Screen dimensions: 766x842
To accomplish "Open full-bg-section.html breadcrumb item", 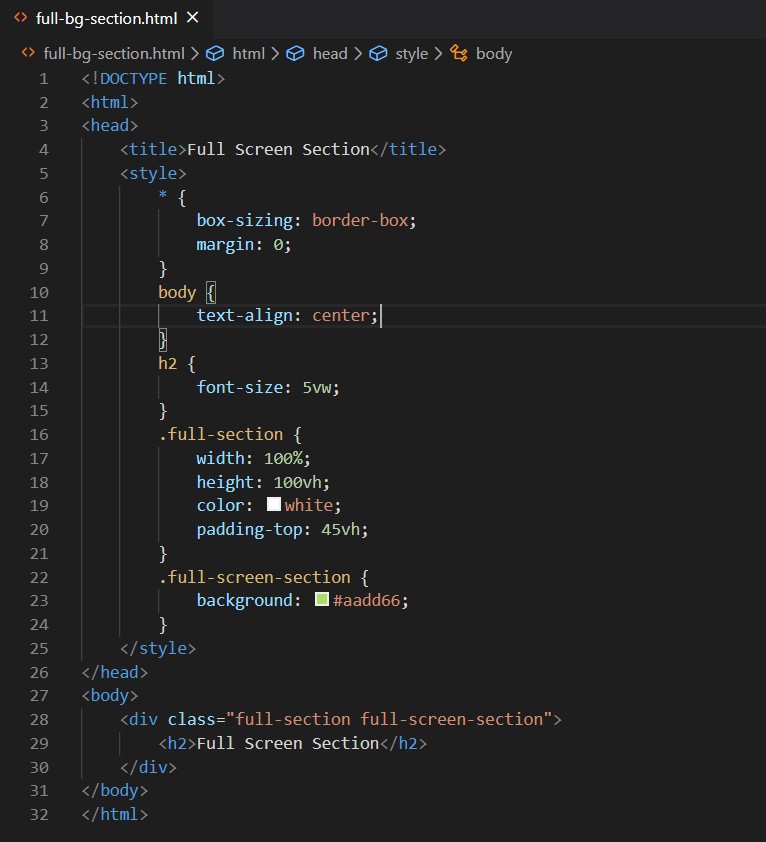I will (x=114, y=54).
